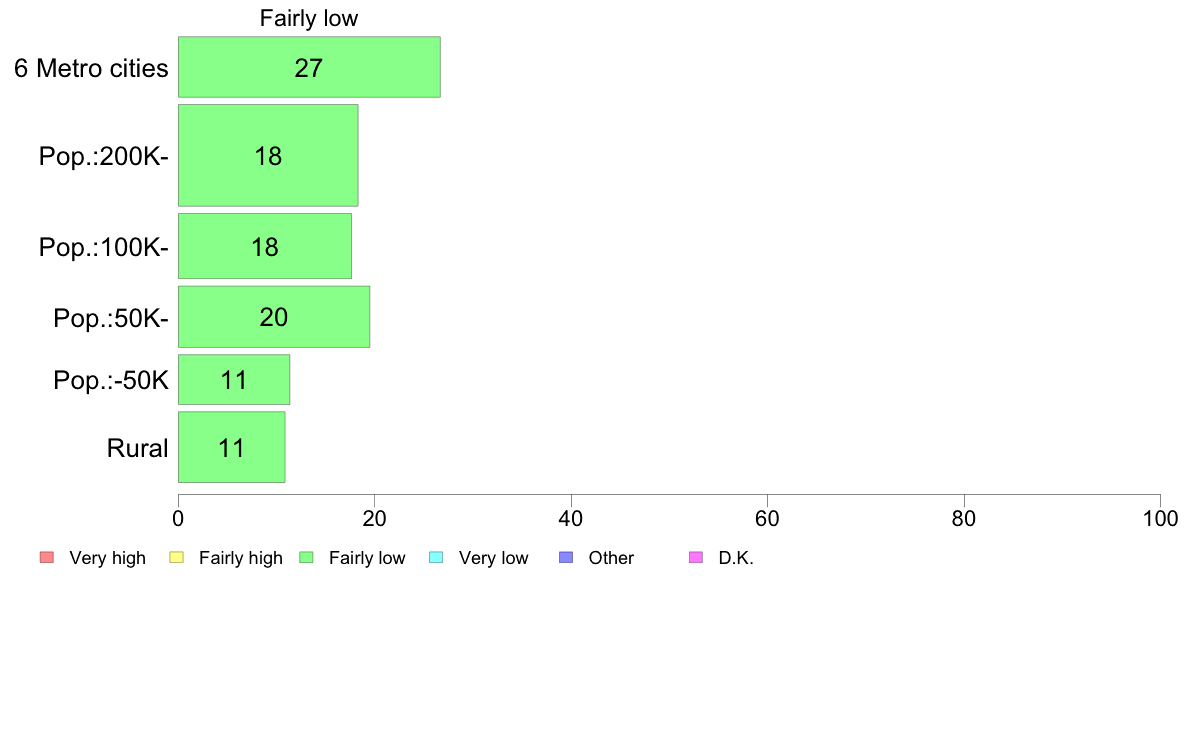Image resolution: width=1188 pixels, height=736 pixels.
Task: Click the Other blue legend swatch
Action: coord(566,558)
